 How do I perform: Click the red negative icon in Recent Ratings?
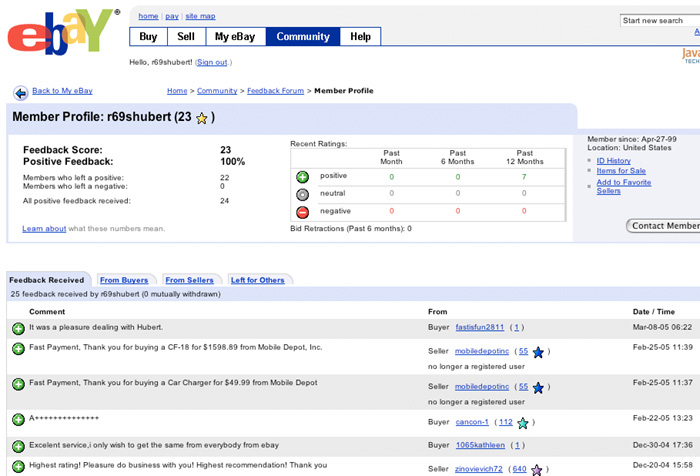[303, 212]
